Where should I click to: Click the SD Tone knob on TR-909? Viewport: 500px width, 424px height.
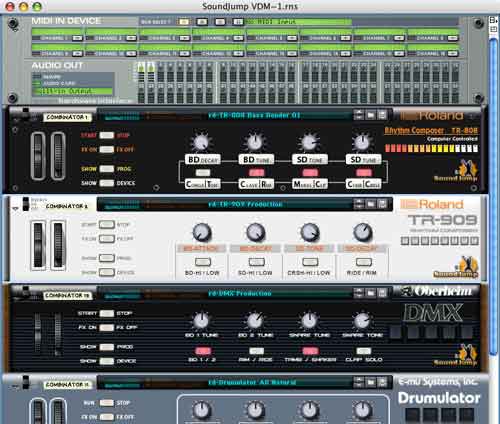(x=310, y=232)
